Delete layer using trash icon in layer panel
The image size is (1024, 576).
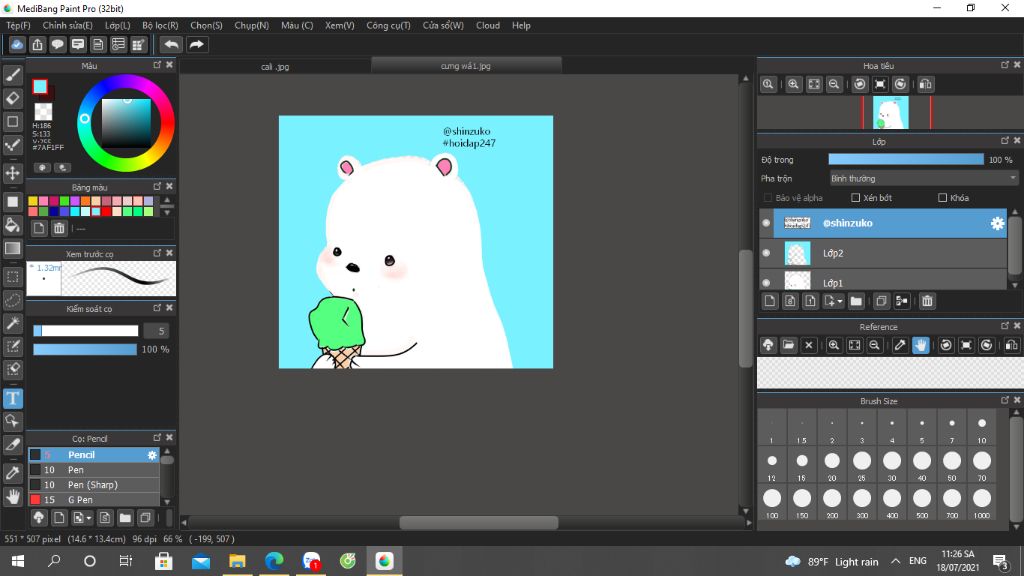coord(927,301)
